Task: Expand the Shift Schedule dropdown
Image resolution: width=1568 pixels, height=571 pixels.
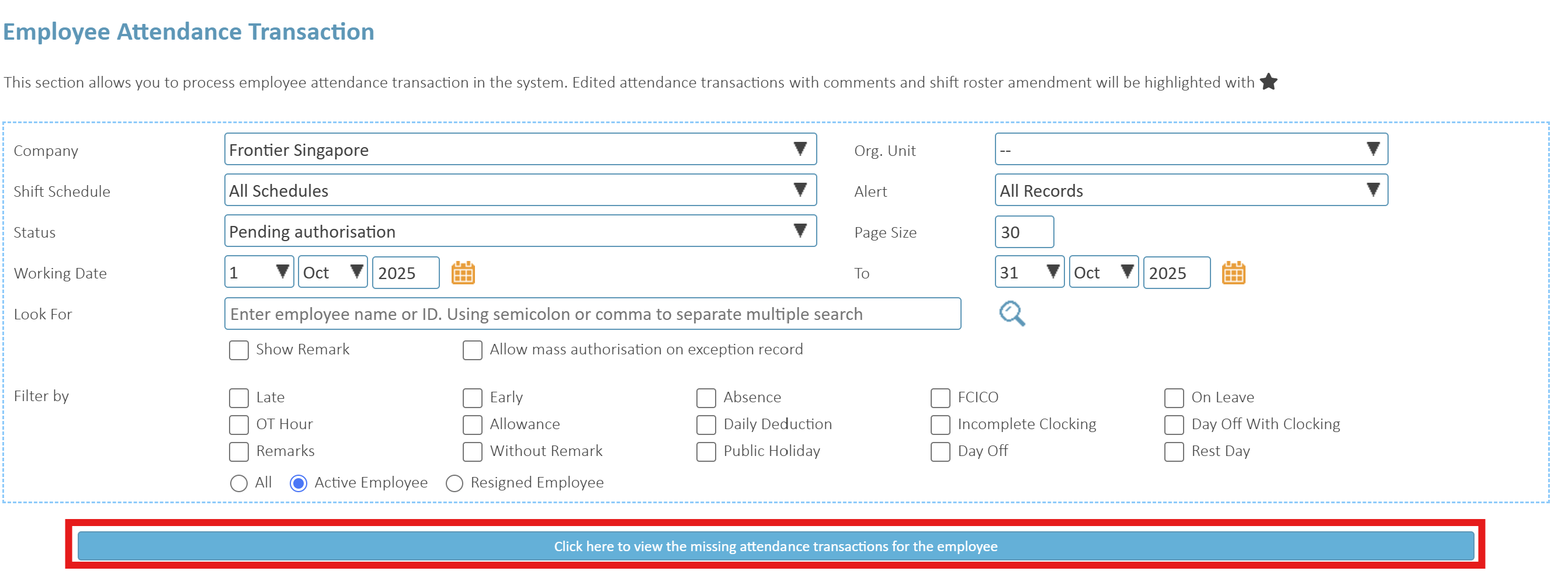Action: click(x=520, y=190)
